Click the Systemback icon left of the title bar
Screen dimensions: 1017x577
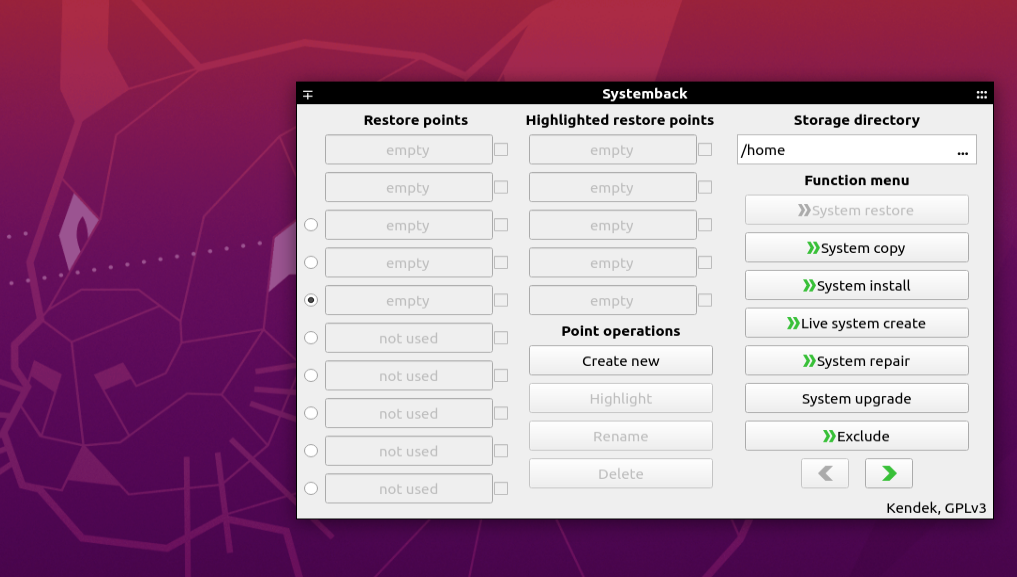click(308, 93)
